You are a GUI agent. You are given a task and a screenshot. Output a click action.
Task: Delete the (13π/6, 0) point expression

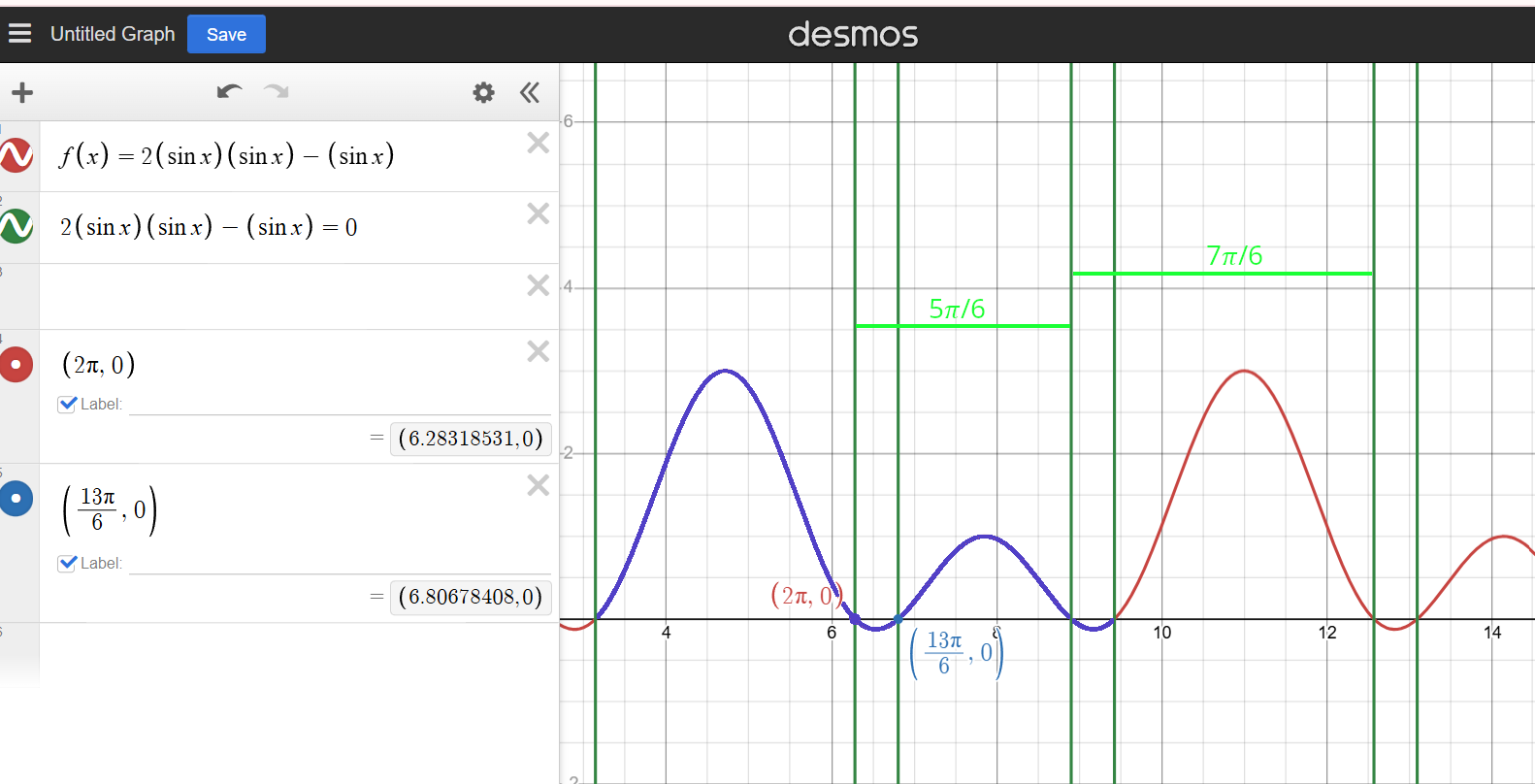click(538, 485)
